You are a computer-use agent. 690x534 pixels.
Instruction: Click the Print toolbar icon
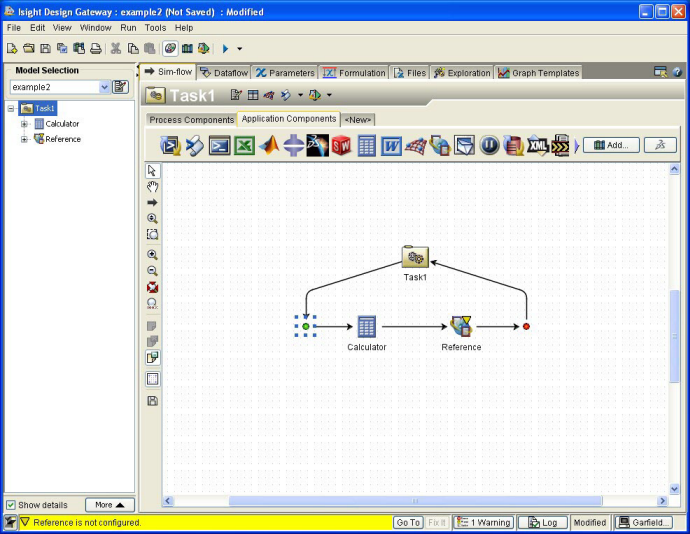click(95, 48)
